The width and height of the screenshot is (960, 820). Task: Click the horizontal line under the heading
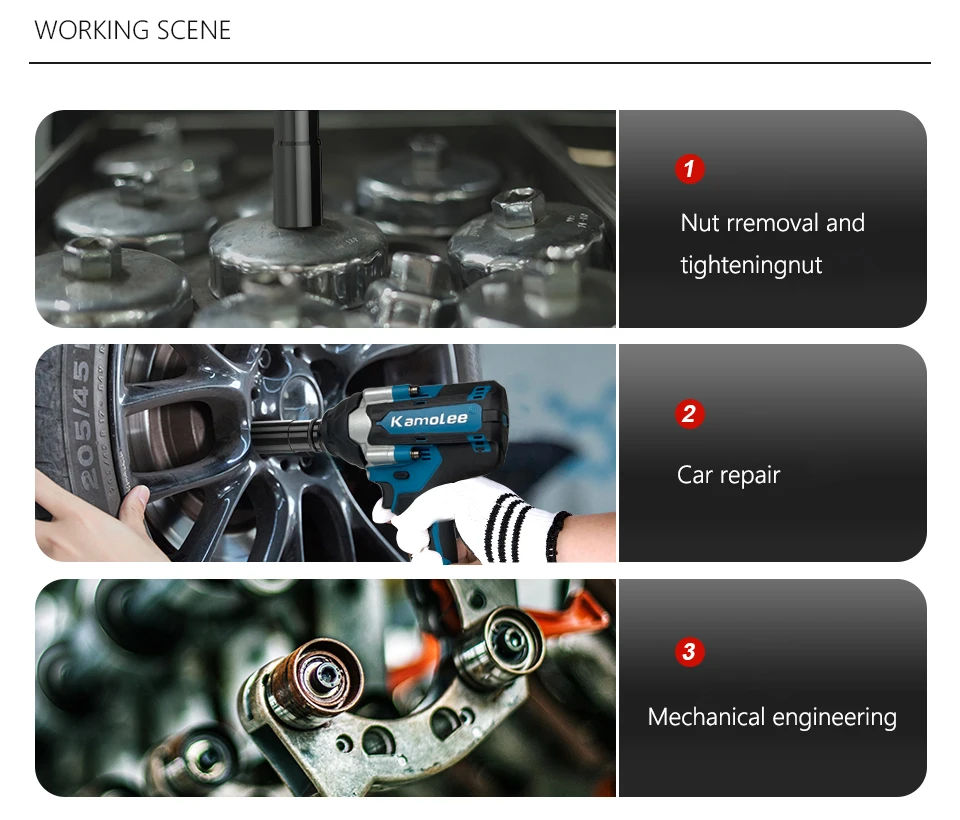[x=480, y=62]
